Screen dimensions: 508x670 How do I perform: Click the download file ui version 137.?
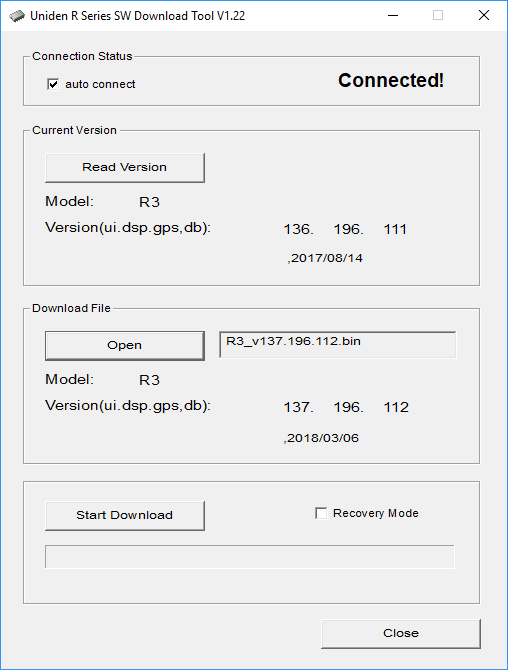click(x=298, y=407)
